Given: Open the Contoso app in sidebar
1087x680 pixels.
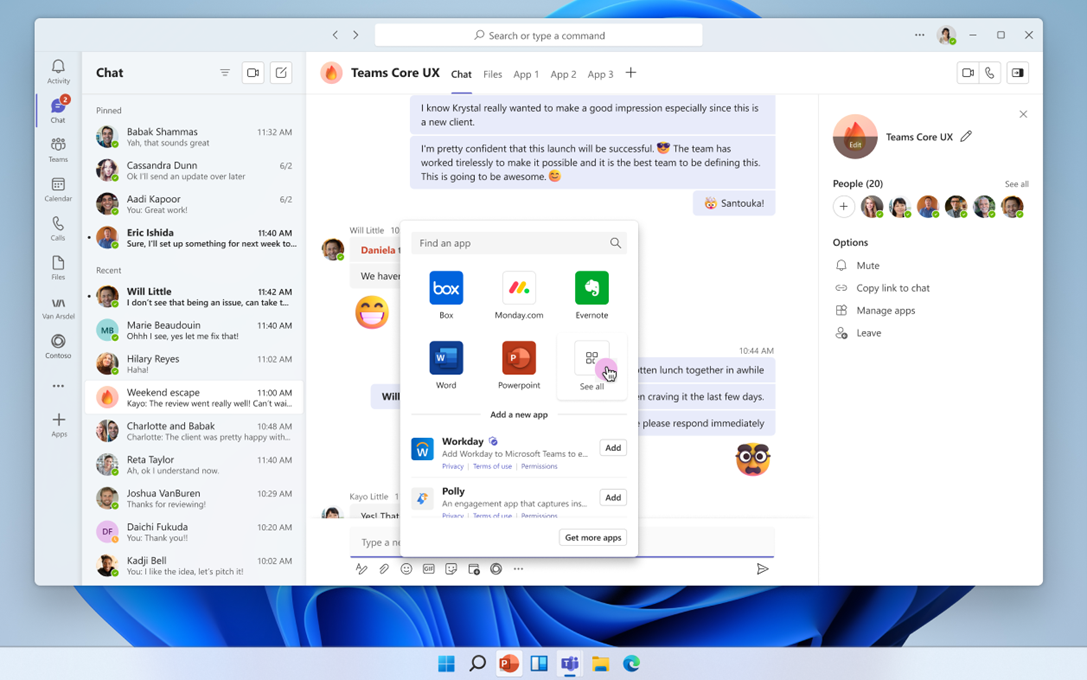Looking at the screenshot, I should click(58, 346).
